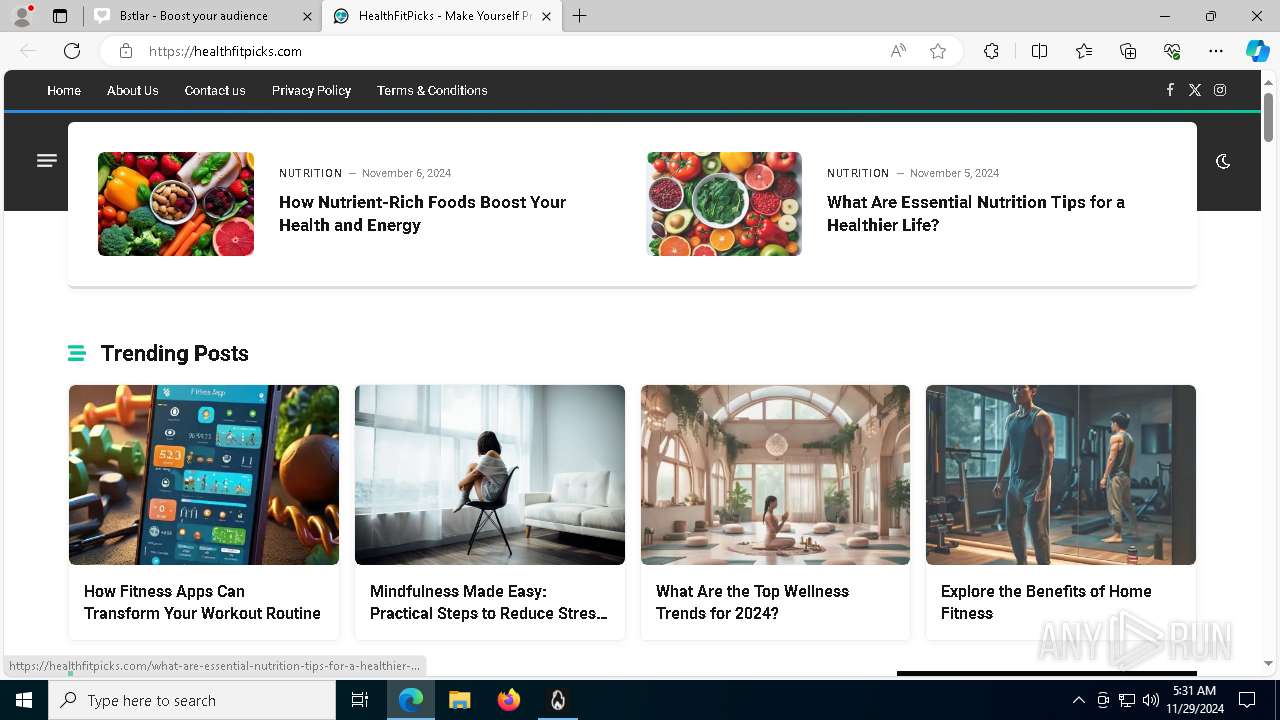Open browser Extensions icon
The image size is (1280, 720).
click(x=991, y=51)
